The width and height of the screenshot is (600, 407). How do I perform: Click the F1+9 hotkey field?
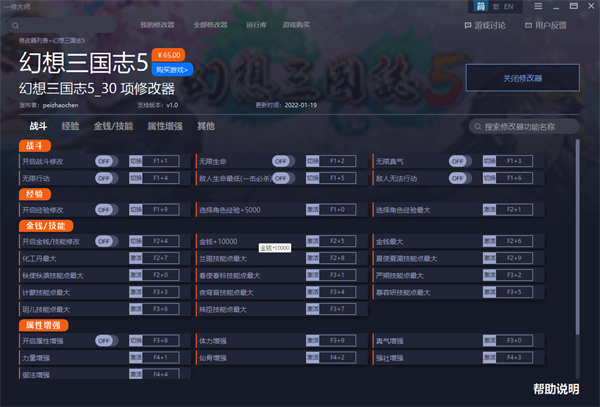pyautogui.click(x=160, y=210)
